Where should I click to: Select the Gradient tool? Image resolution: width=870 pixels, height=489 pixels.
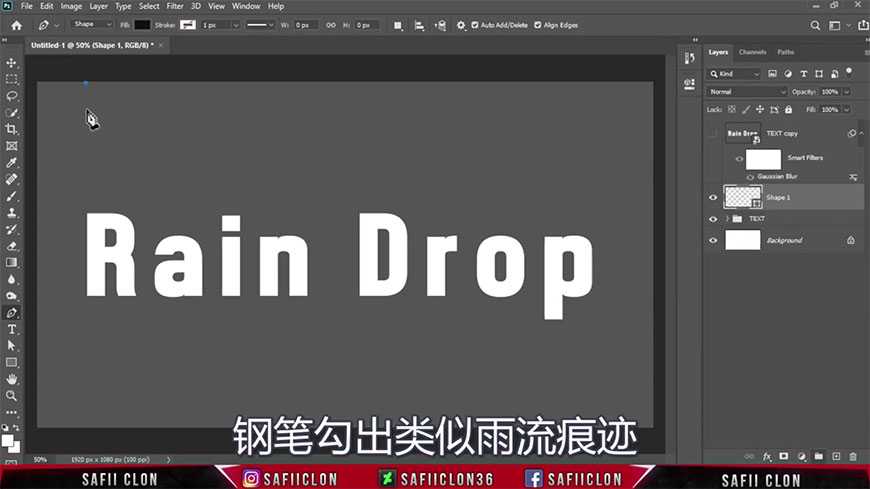pos(11,263)
